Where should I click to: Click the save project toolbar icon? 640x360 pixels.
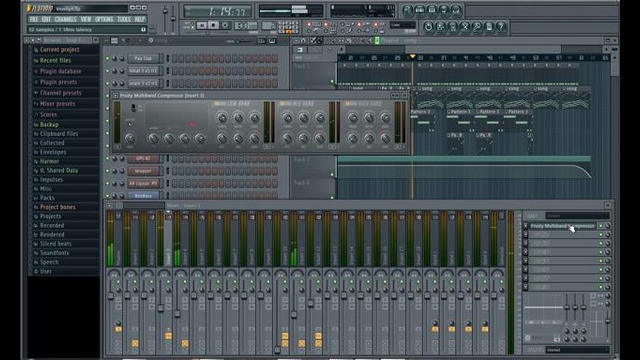440,27
